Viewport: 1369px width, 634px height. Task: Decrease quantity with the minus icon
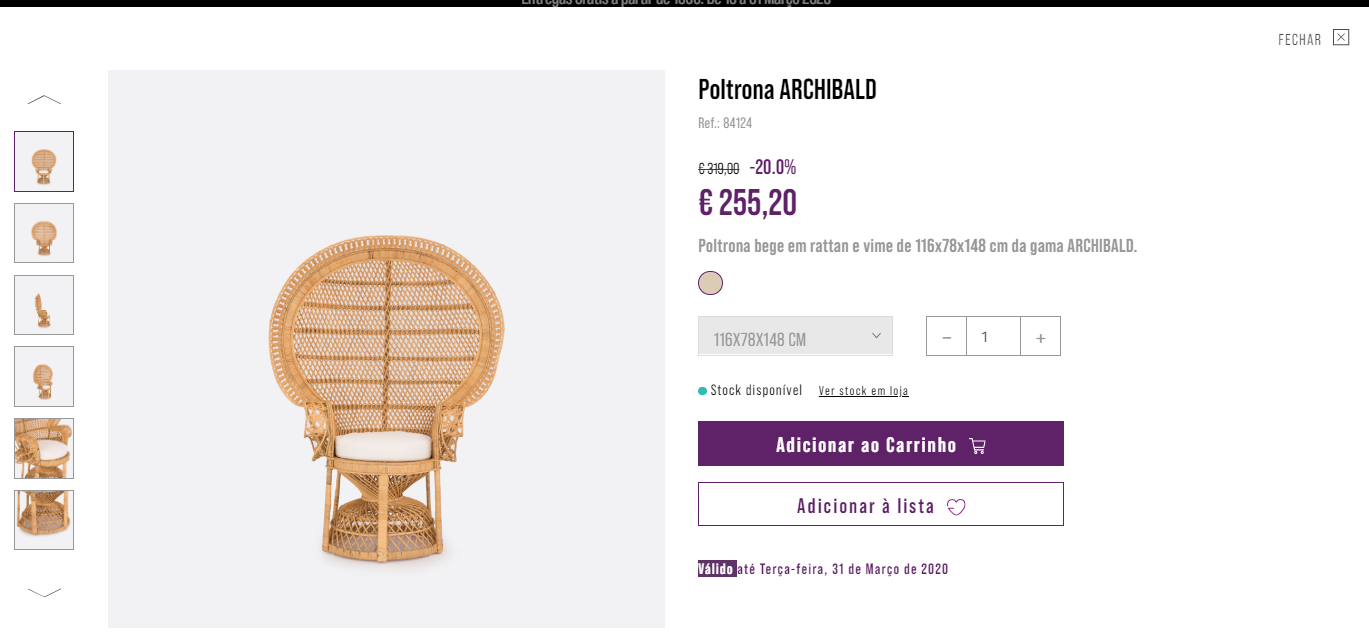[946, 337]
